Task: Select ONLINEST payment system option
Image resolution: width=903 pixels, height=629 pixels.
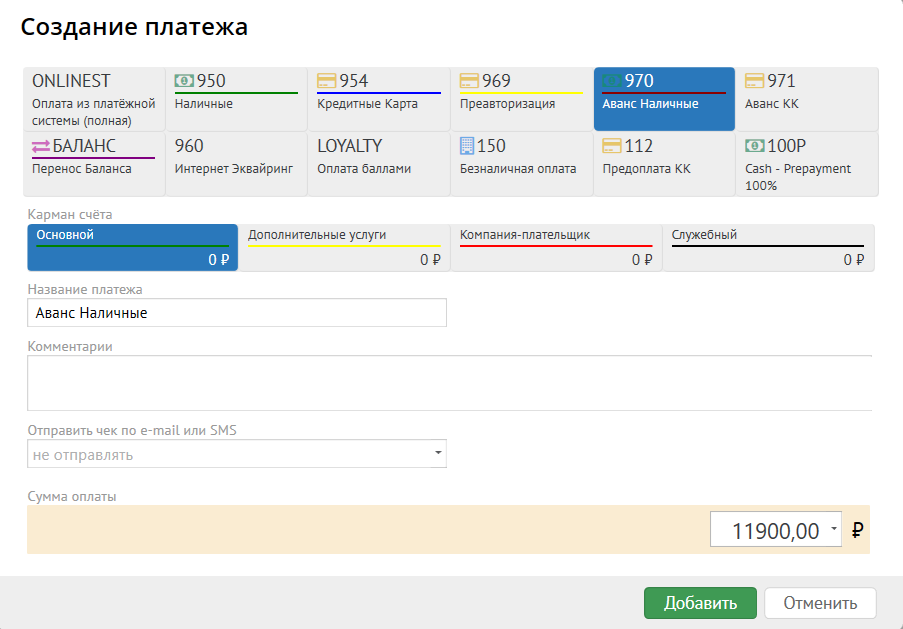Action: (93, 99)
